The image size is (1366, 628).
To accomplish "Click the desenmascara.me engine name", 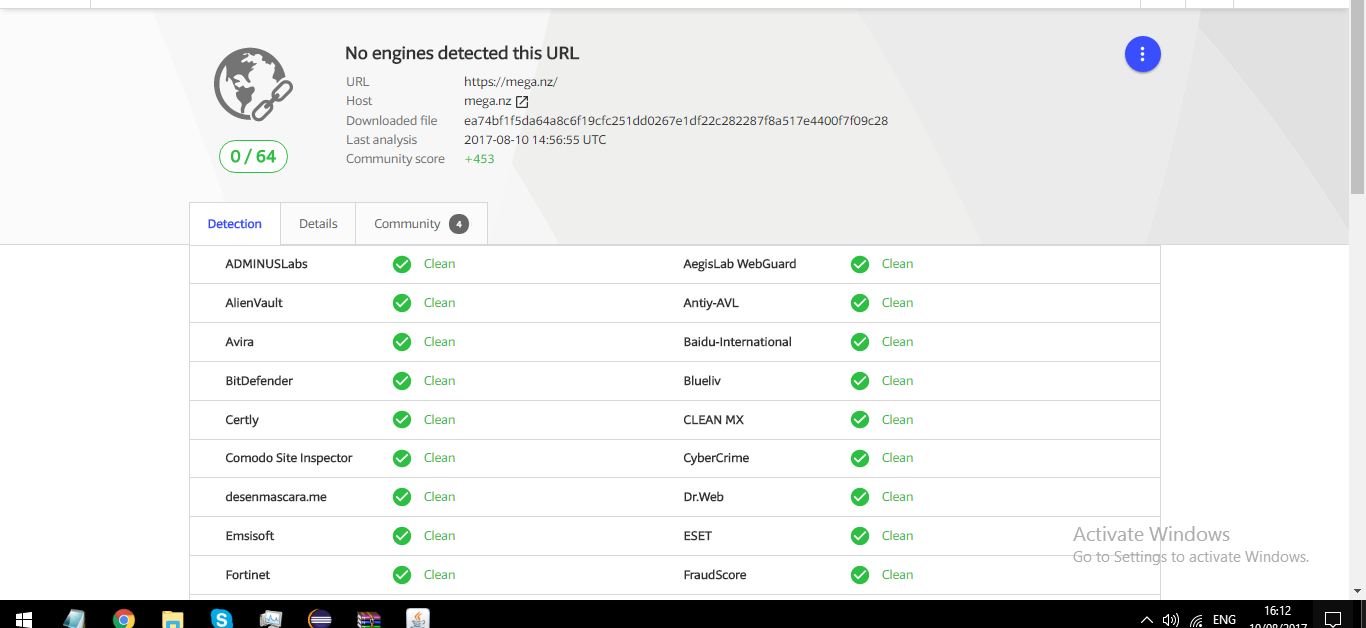I will 276,497.
